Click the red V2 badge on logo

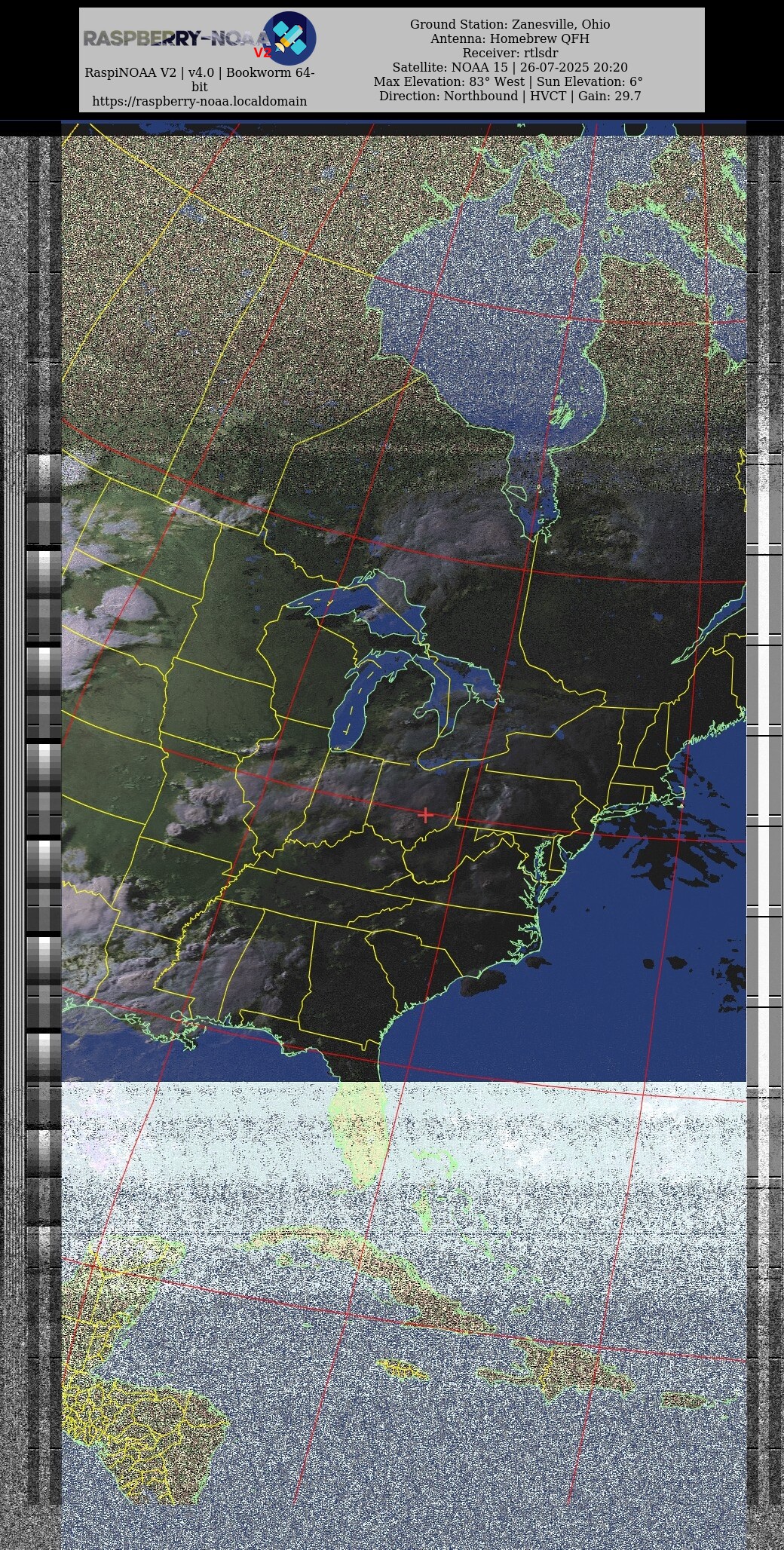point(262,53)
